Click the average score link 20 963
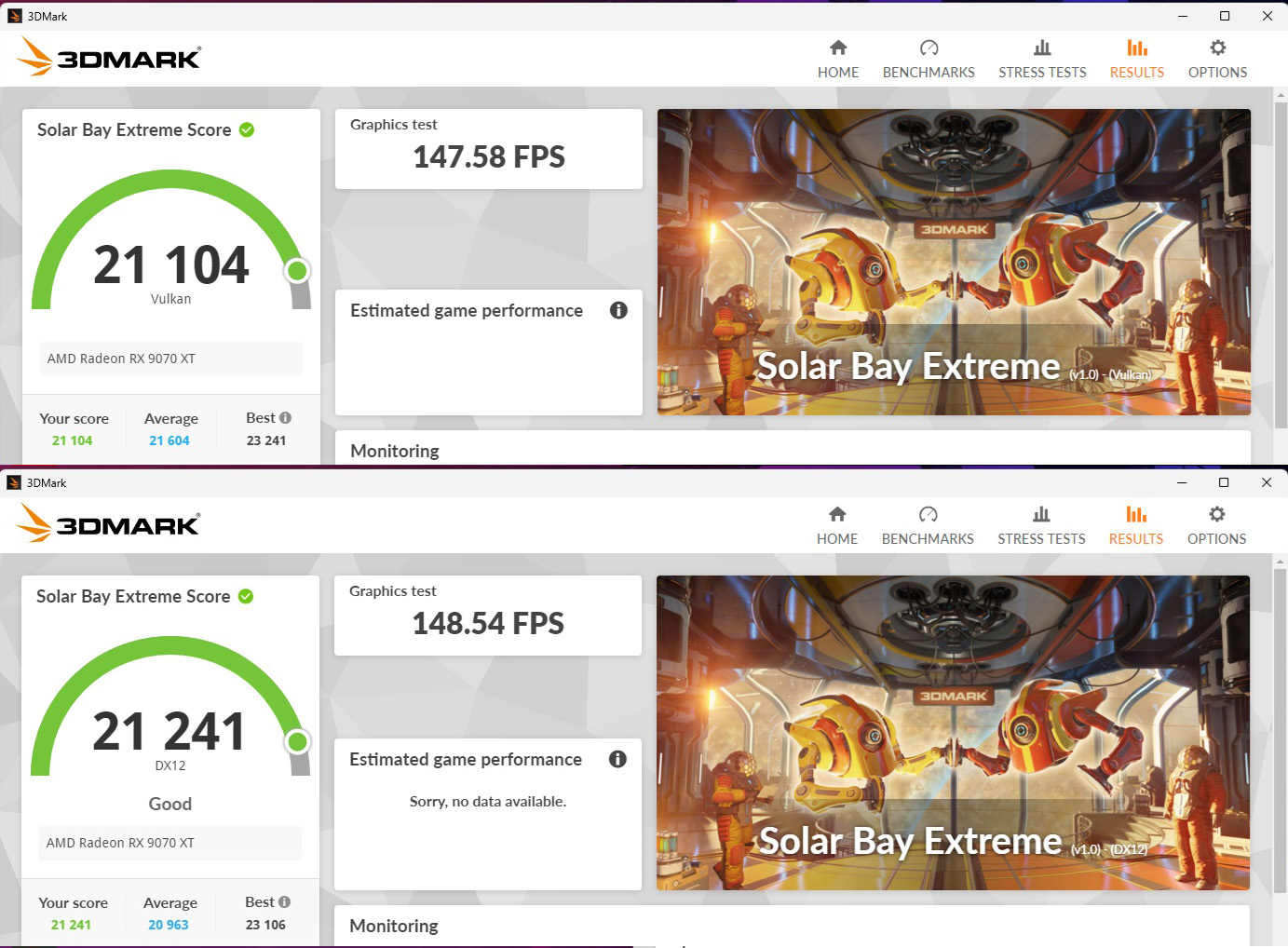The image size is (1288, 948). click(169, 926)
